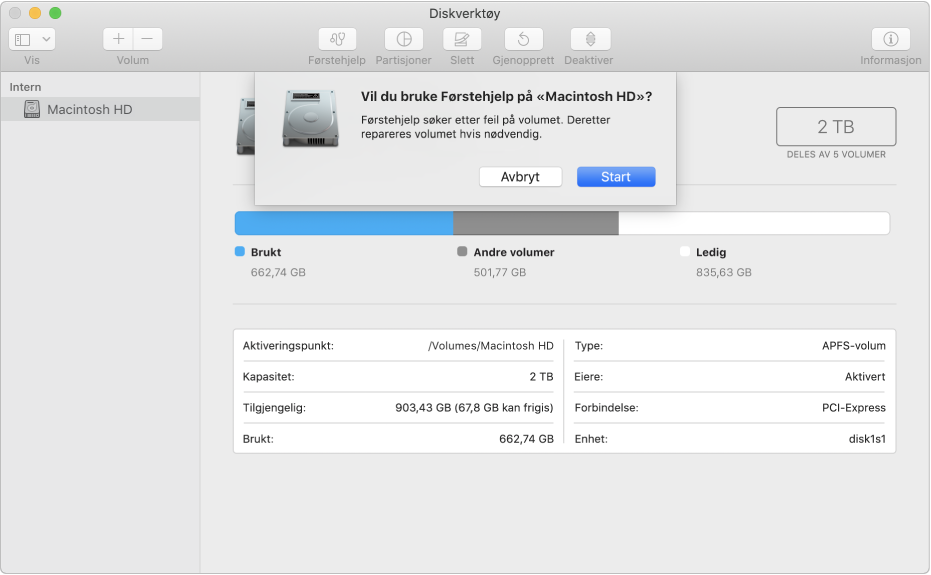Viewport: 931px width, 575px height.
Task: Click the gray Andre volumer legend swatch
Action: [x=462, y=251]
